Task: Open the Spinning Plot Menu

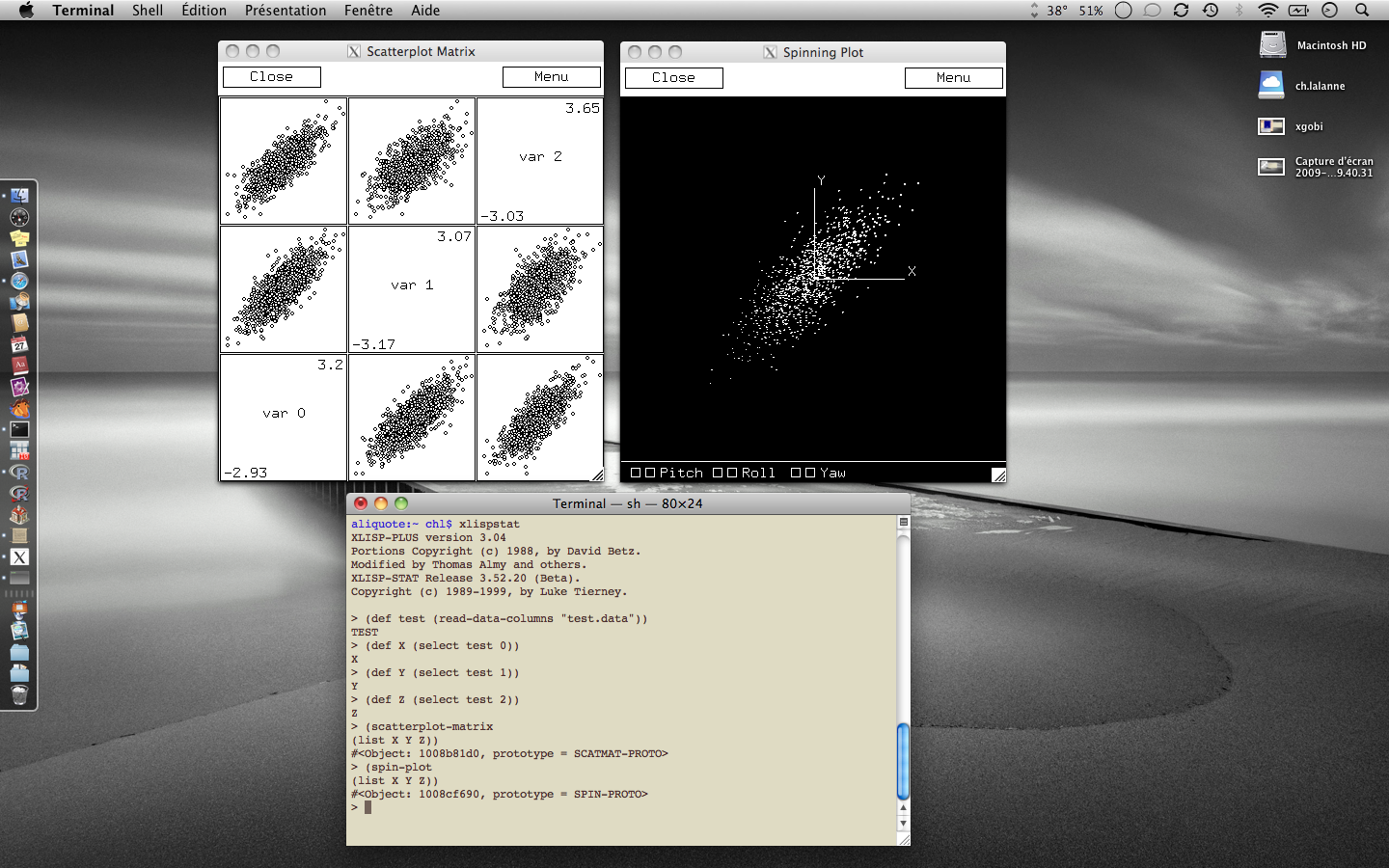Action: click(x=953, y=78)
